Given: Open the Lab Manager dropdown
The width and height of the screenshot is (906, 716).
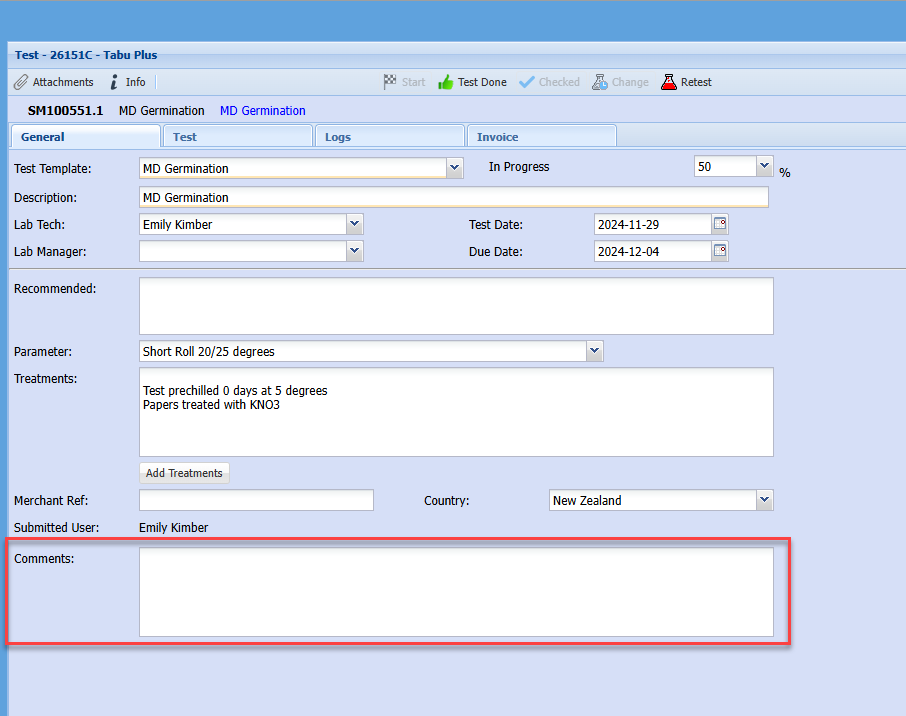Looking at the screenshot, I should pos(355,251).
